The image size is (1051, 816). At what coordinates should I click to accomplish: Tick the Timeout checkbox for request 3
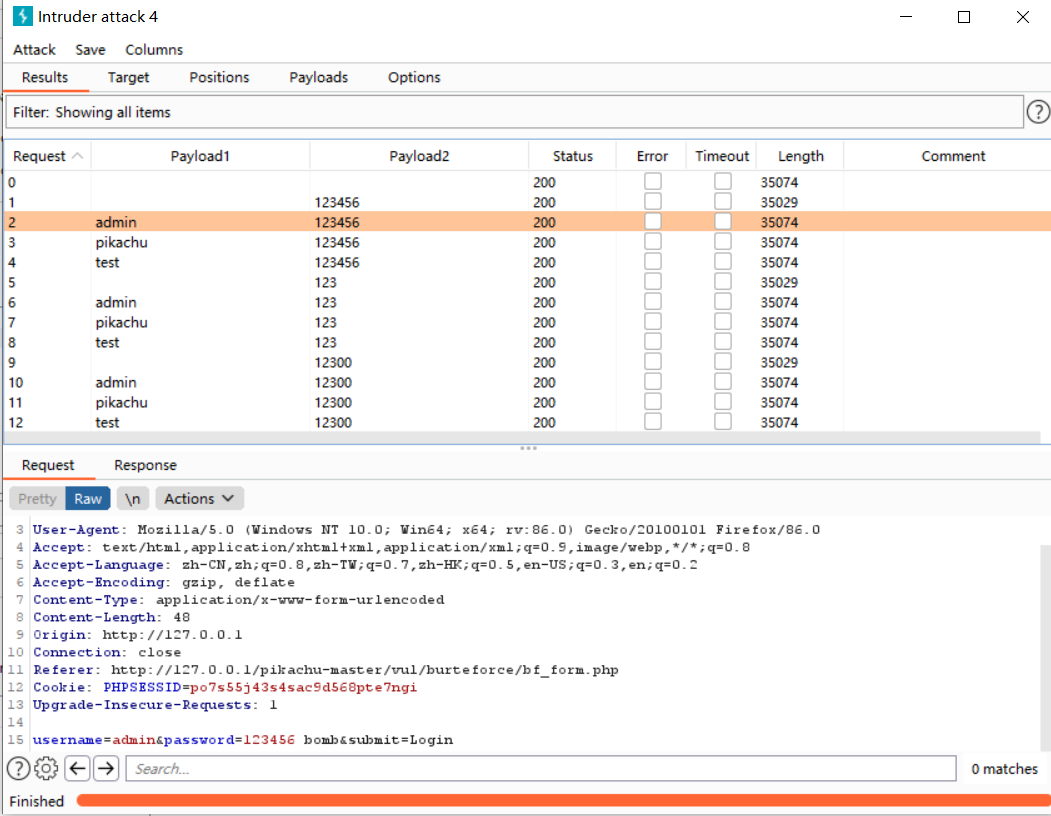723,242
